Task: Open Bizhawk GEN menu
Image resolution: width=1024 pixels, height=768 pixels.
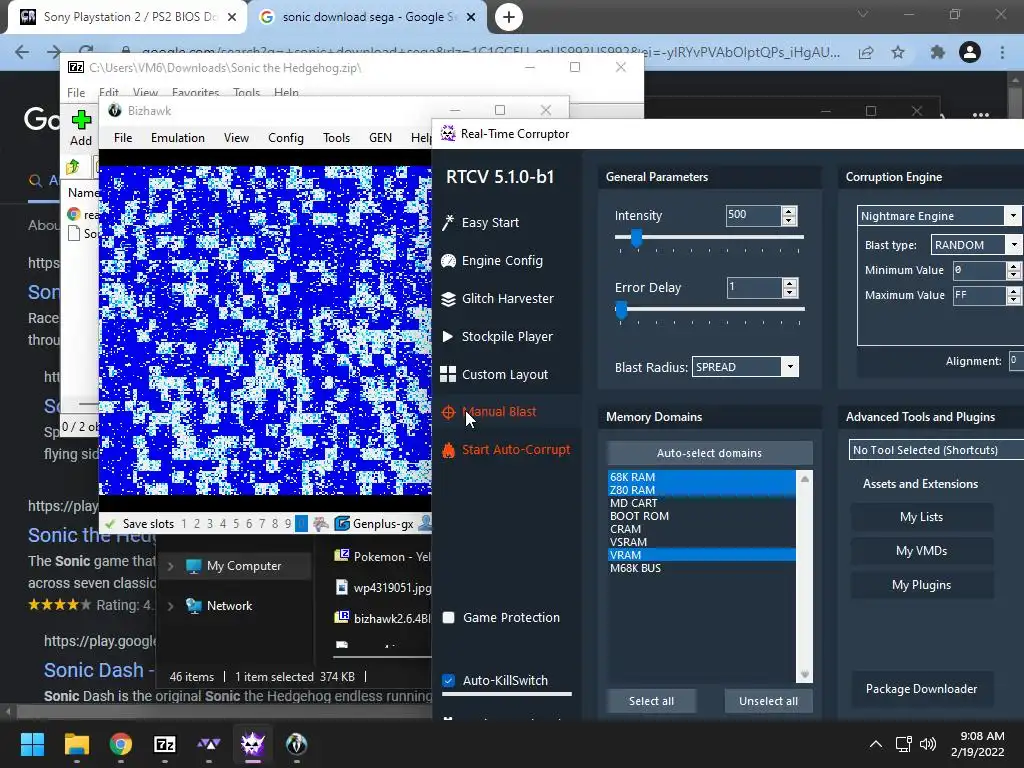Action: coord(380,138)
